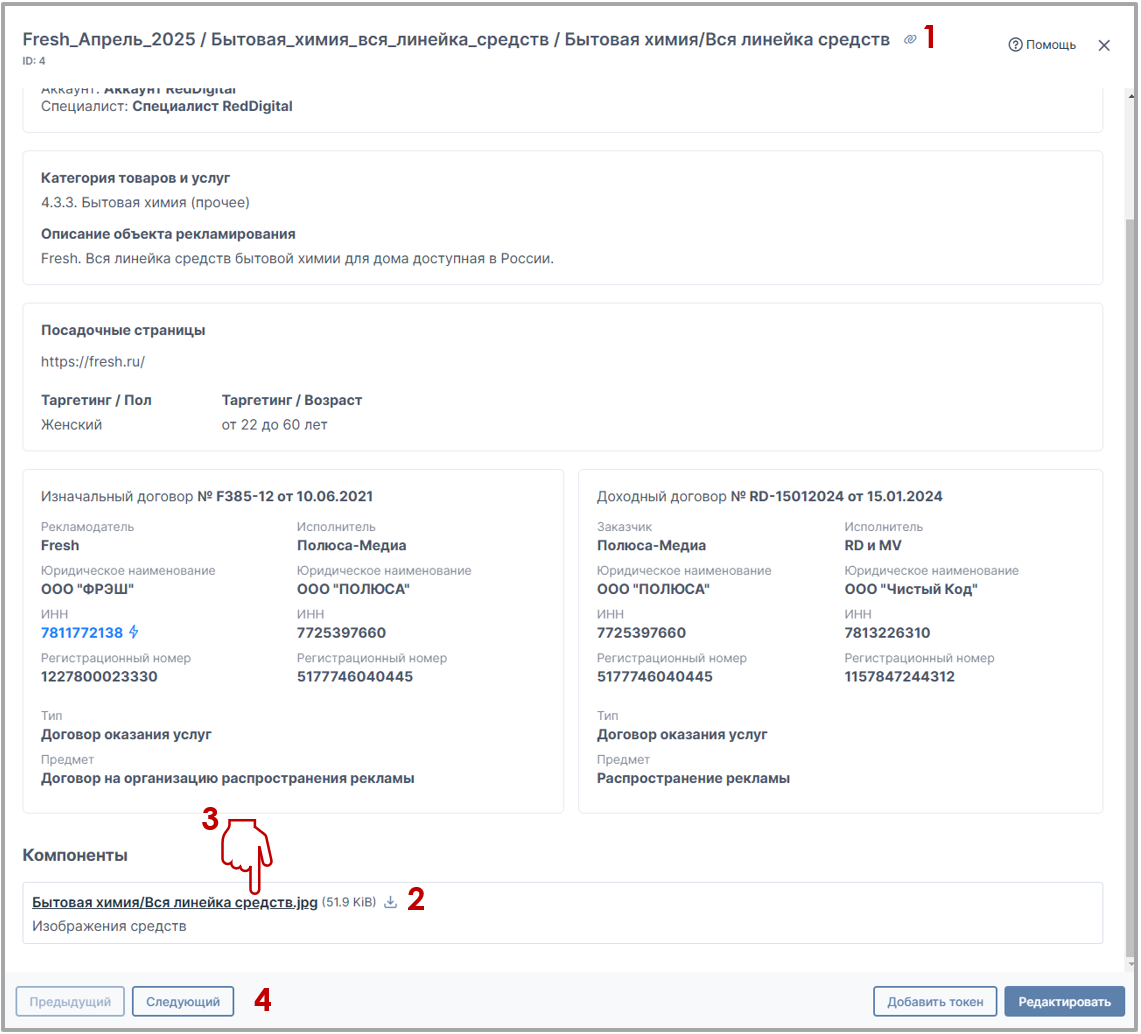
Task: Click registration number 1157847244312
Action: (x=899, y=677)
